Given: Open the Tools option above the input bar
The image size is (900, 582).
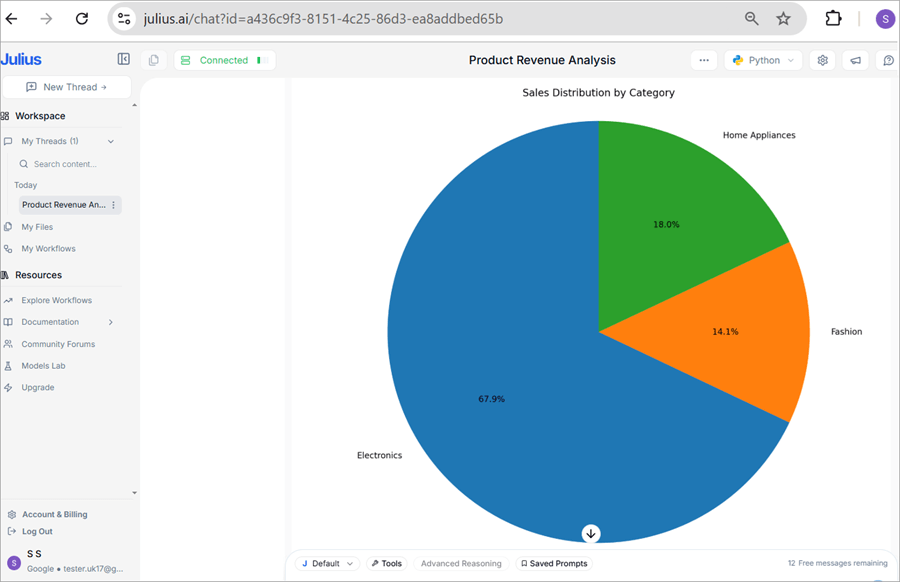Looking at the screenshot, I should coord(387,563).
